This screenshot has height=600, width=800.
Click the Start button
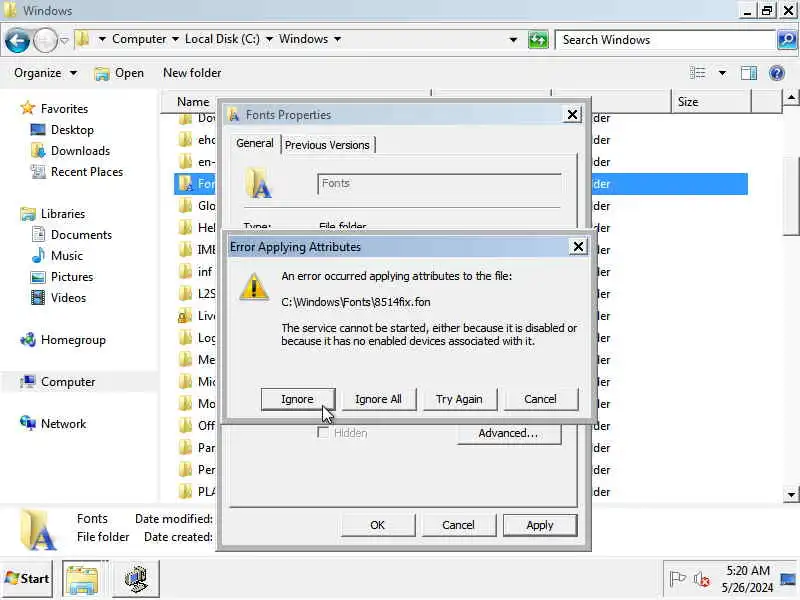(28, 579)
